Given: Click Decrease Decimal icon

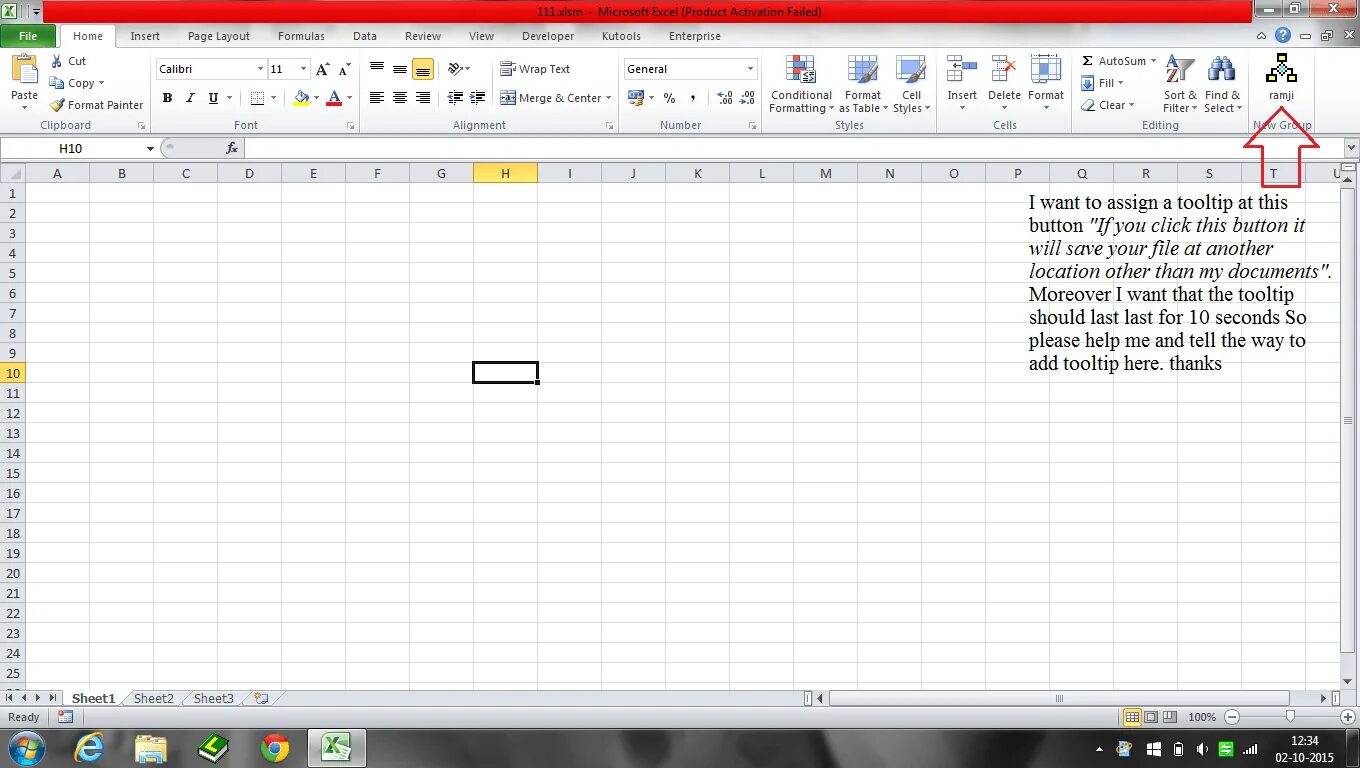Looking at the screenshot, I should click(748, 98).
